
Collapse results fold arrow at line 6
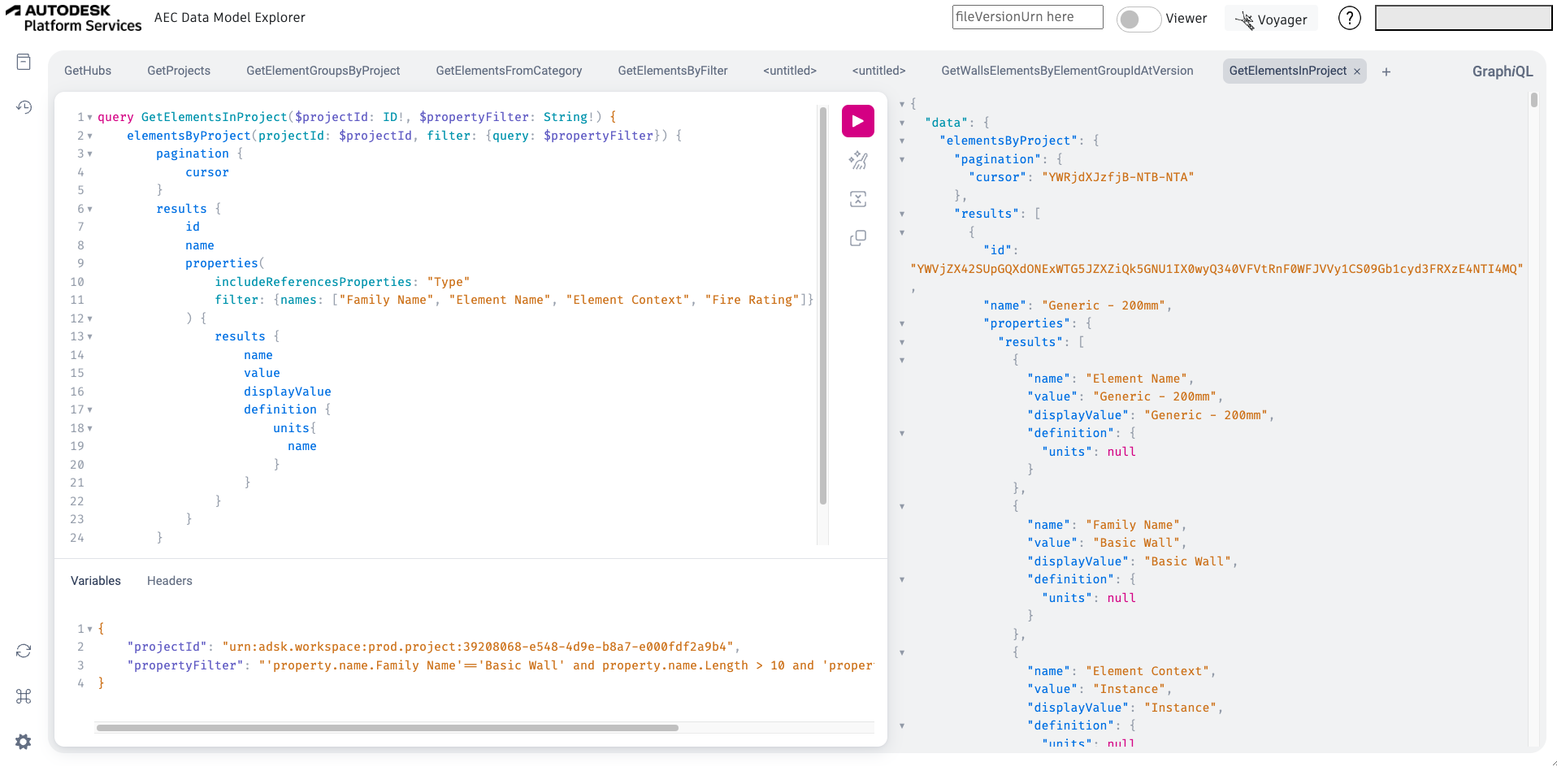[x=89, y=210]
